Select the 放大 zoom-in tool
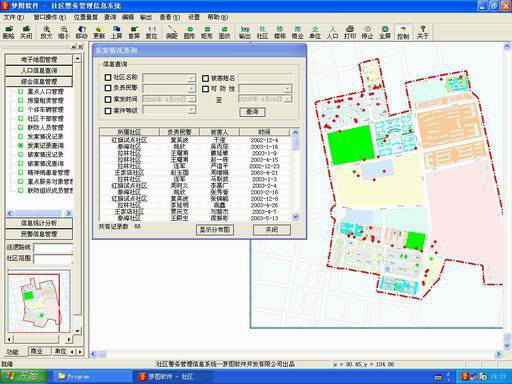 click(x=46, y=32)
